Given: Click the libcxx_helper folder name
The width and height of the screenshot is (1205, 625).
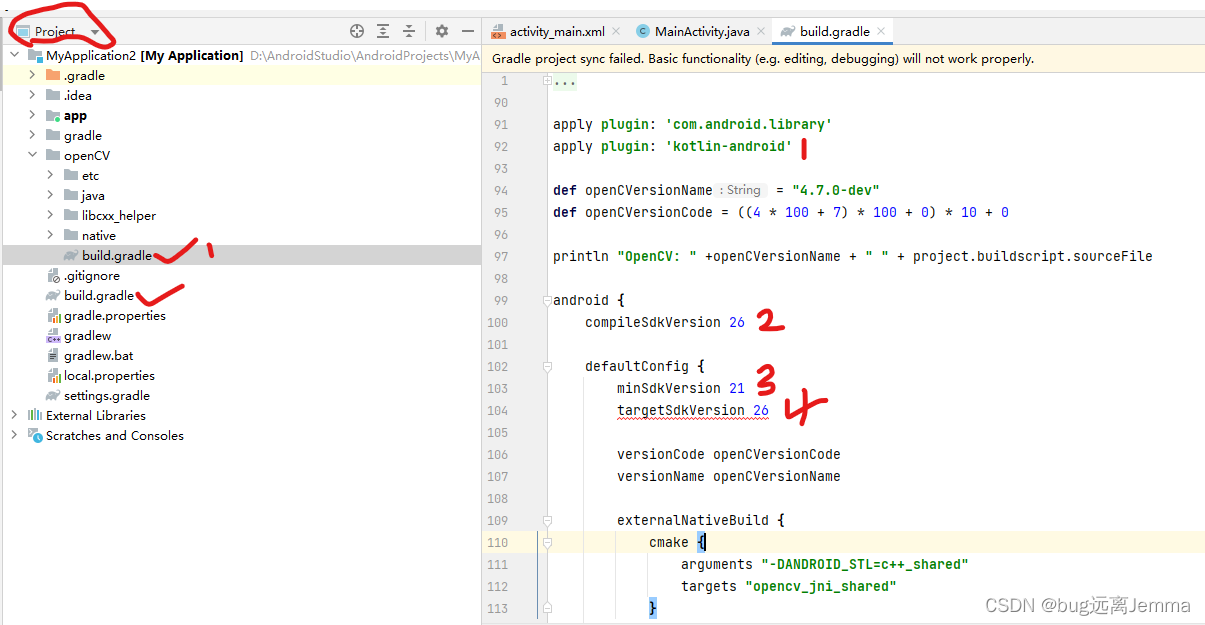Looking at the screenshot, I should click(119, 216).
